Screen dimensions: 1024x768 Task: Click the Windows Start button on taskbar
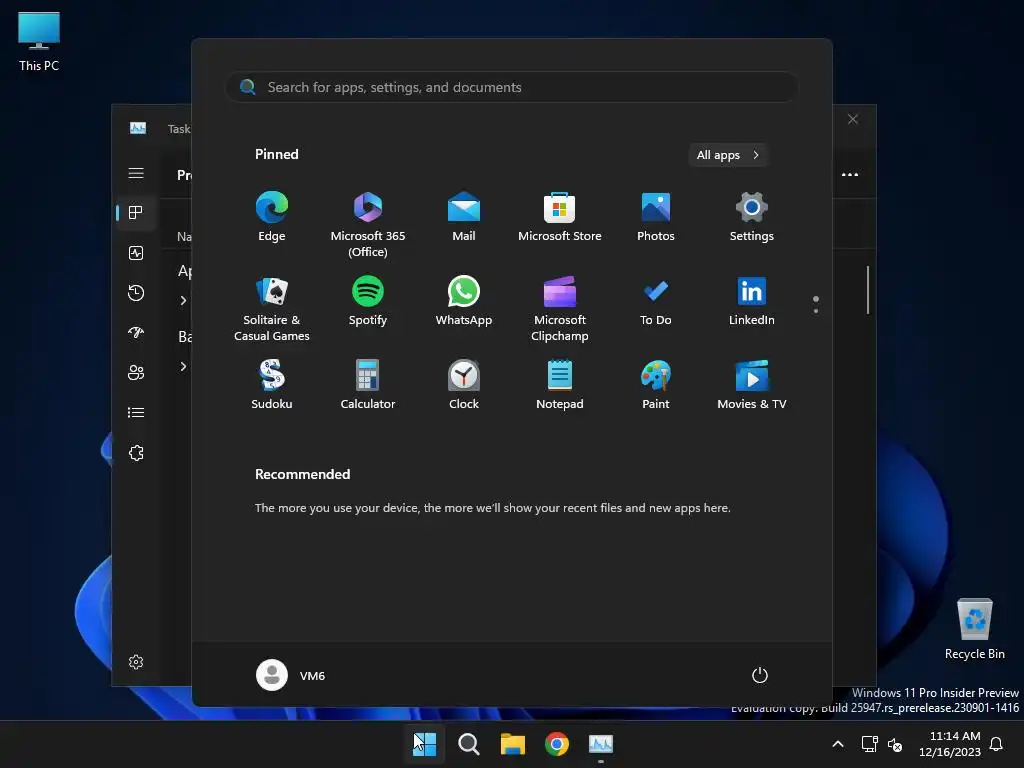[424, 744]
